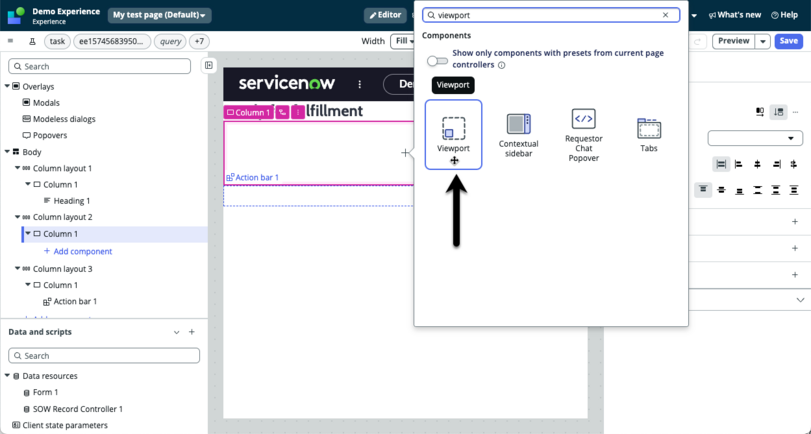Choose the Tabs component
Viewport: 811px width, 434px height.
(x=649, y=136)
